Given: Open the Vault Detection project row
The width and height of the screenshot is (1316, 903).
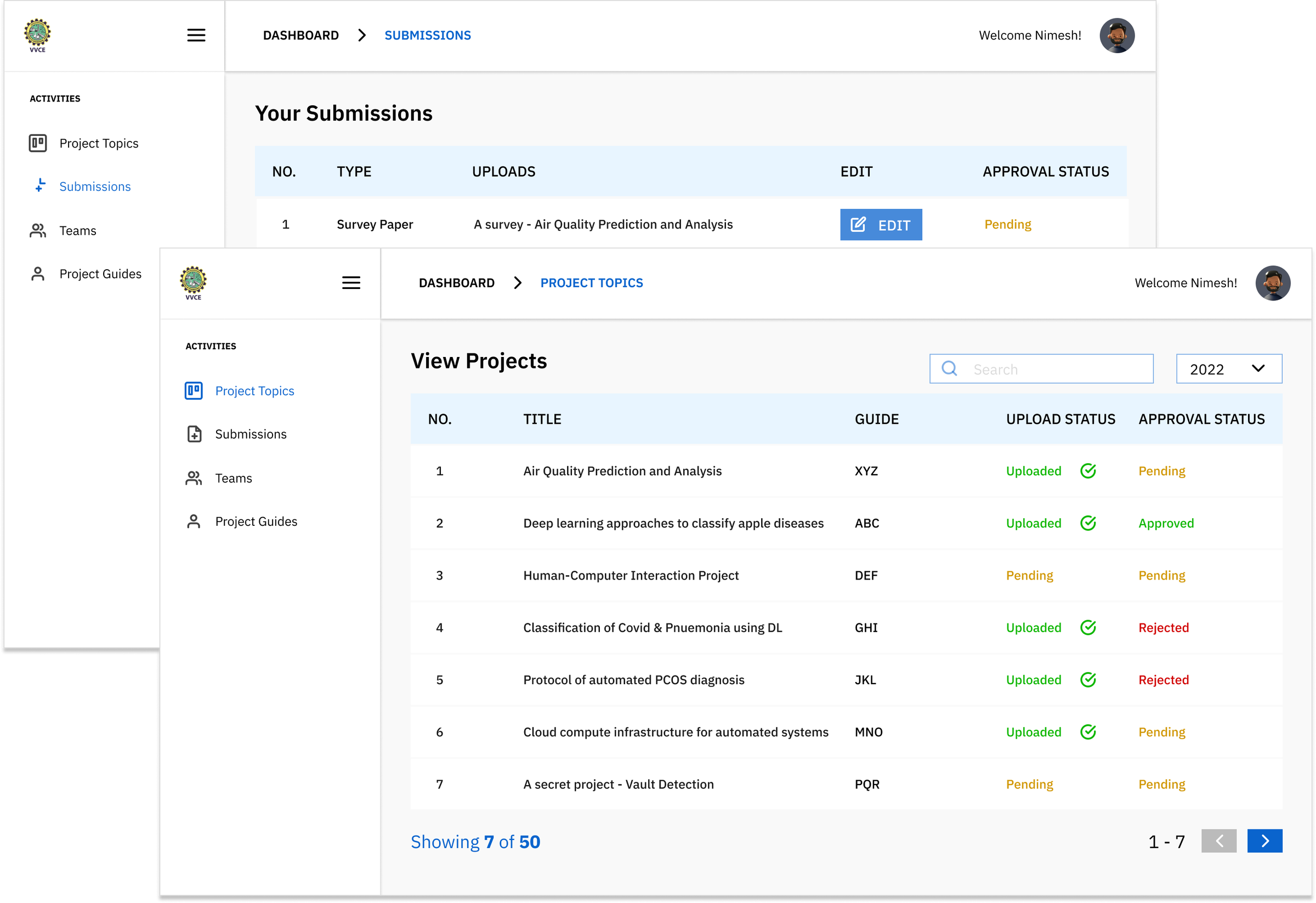Looking at the screenshot, I should click(x=619, y=784).
